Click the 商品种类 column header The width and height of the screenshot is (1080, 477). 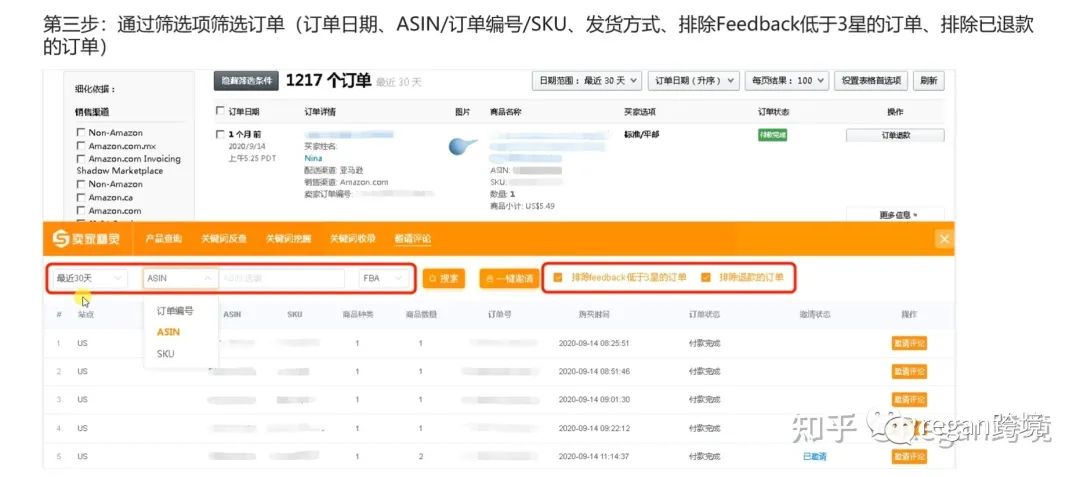click(x=358, y=315)
